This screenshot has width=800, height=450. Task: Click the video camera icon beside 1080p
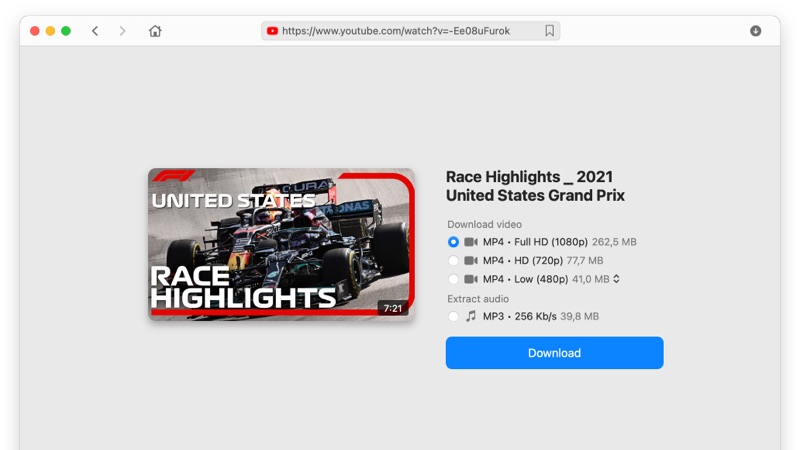click(x=471, y=242)
